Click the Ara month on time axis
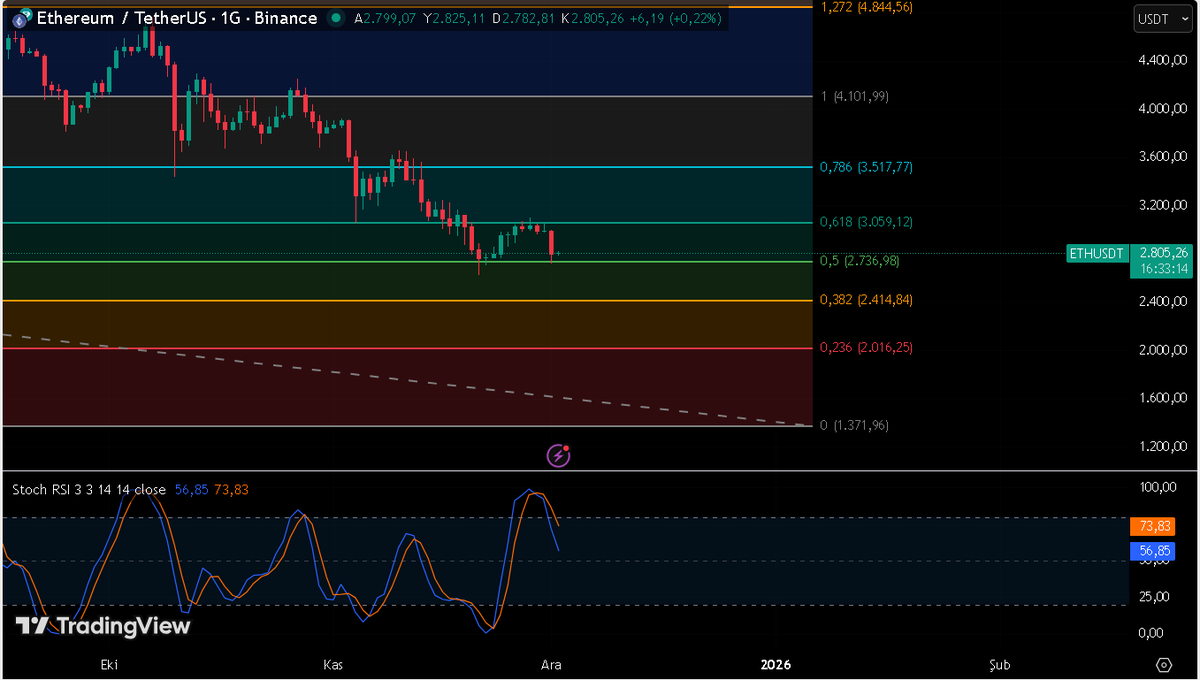The width and height of the screenshot is (1200, 680). [549, 664]
